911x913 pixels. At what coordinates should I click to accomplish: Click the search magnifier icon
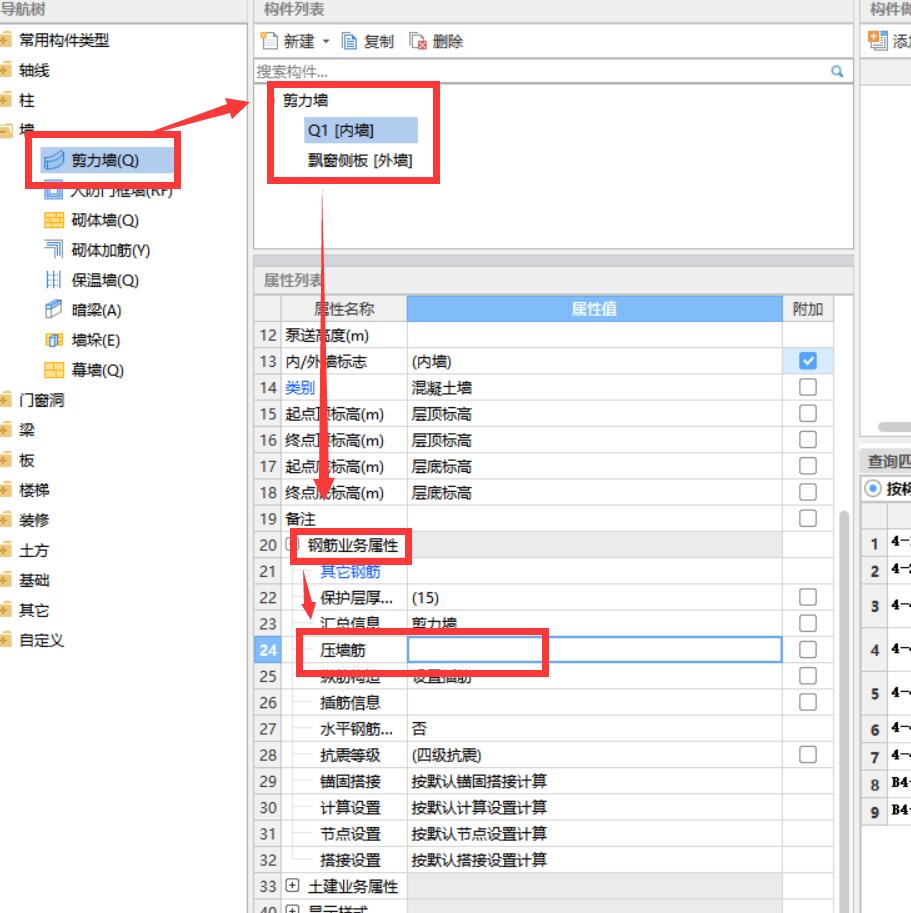(x=837, y=71)
